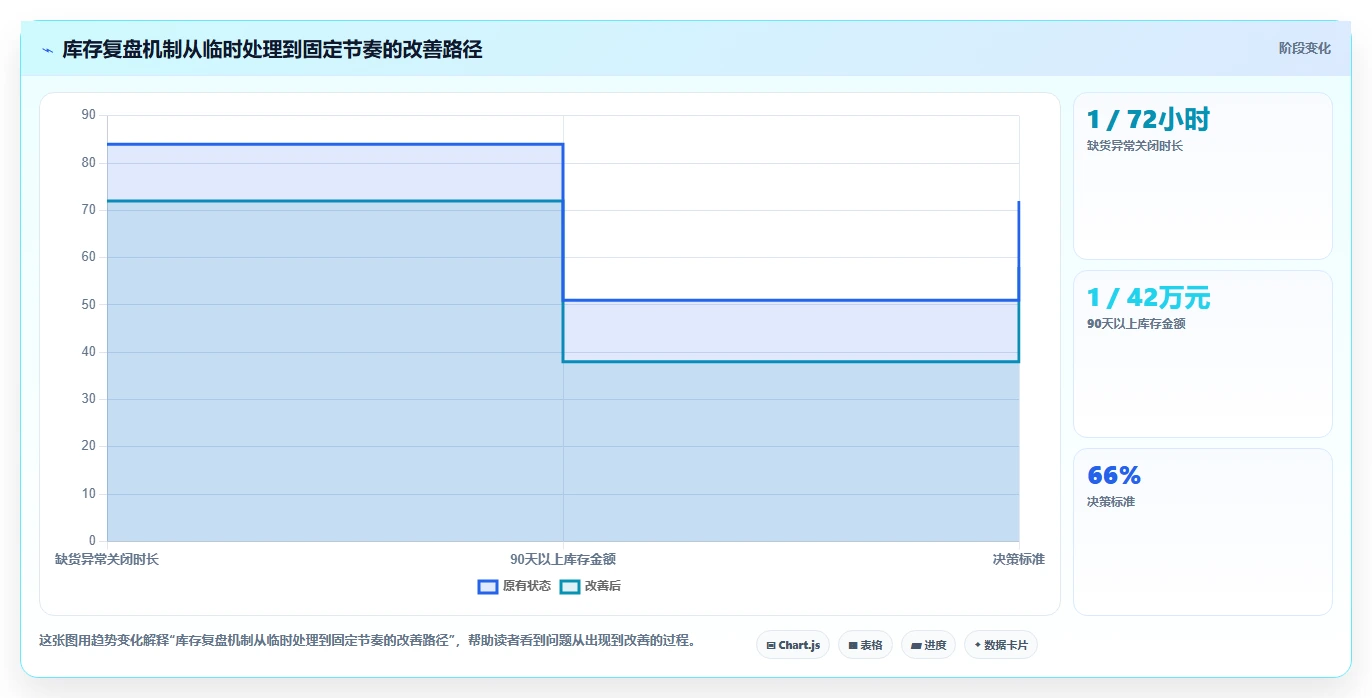This screenshot has width=1372, height=698.
Task: Click the x-axis label 决策标准
Action: [x=1019, y=559]
